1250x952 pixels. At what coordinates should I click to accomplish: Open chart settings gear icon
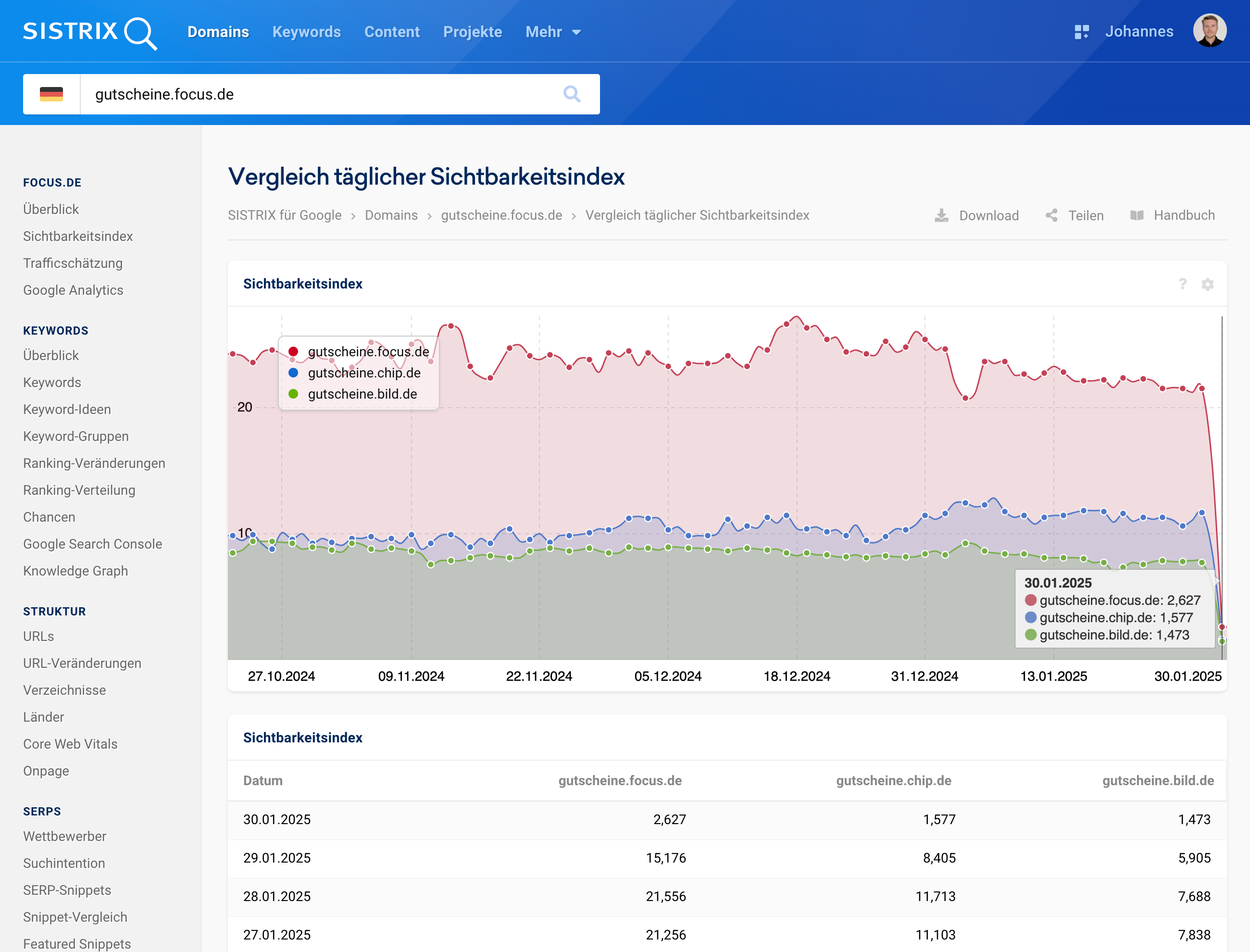click(x=1208, y=284)
